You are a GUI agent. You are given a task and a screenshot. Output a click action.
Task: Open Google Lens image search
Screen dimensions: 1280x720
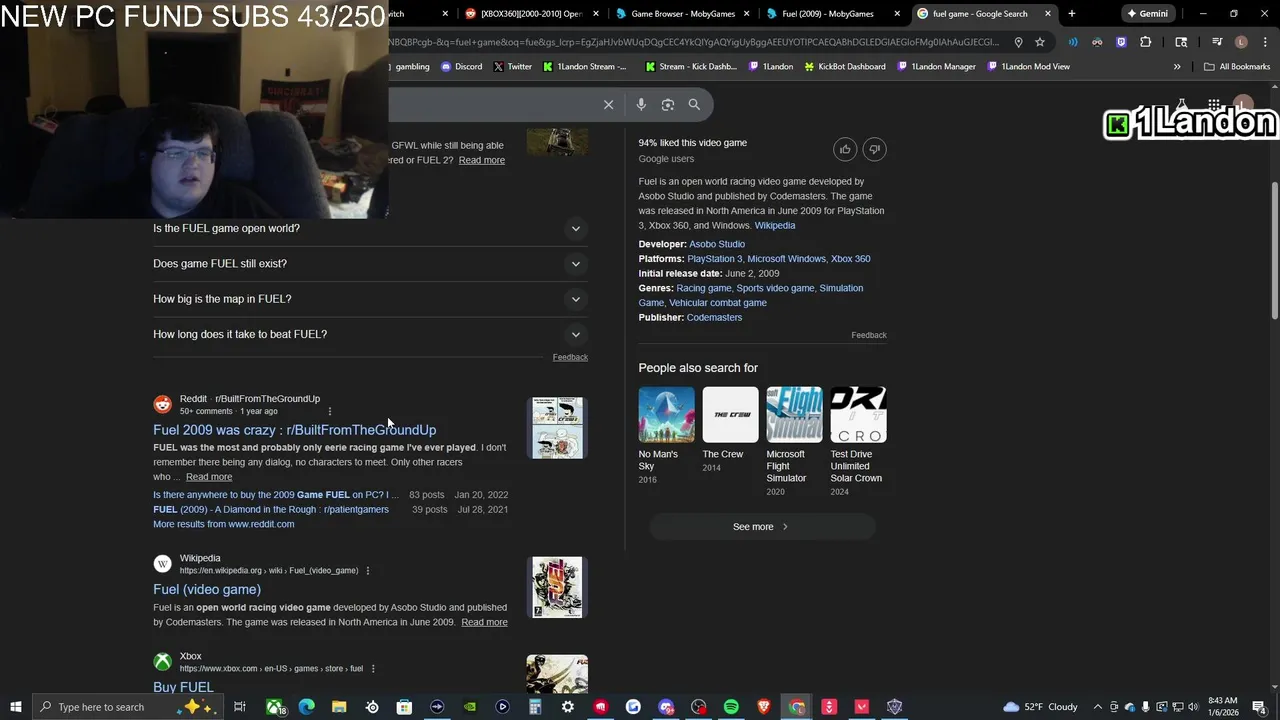click(668, 104)
